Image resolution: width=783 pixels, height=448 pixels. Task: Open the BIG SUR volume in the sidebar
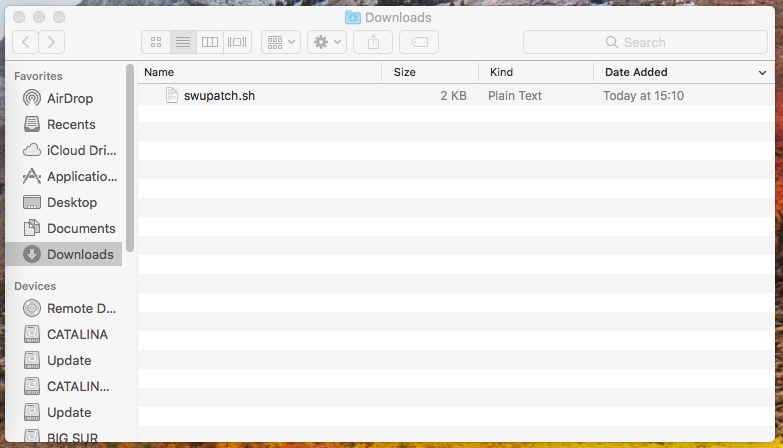(64, 437)
